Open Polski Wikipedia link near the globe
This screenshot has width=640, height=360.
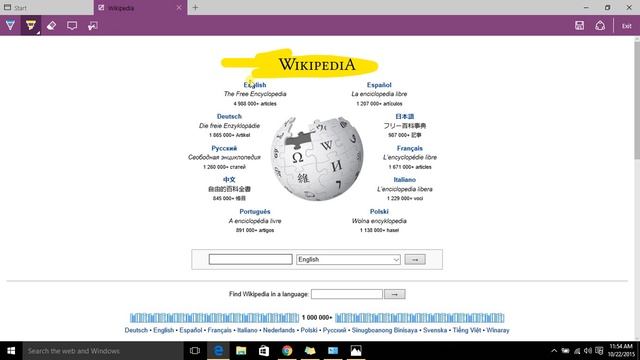pos(379,211)
